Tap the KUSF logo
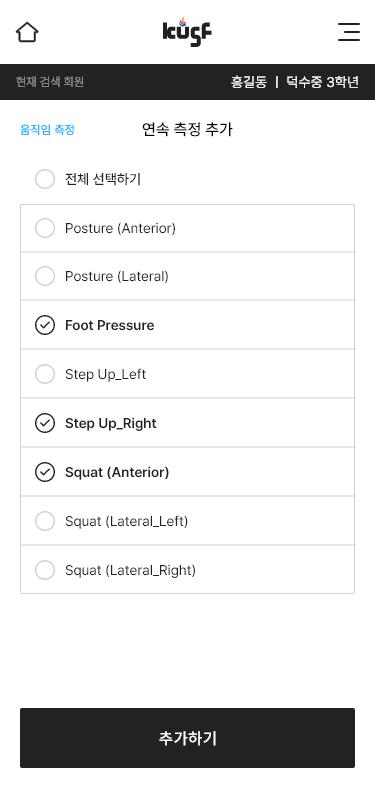The height and width of the screenshot is (812, 375). coord(187,32)
